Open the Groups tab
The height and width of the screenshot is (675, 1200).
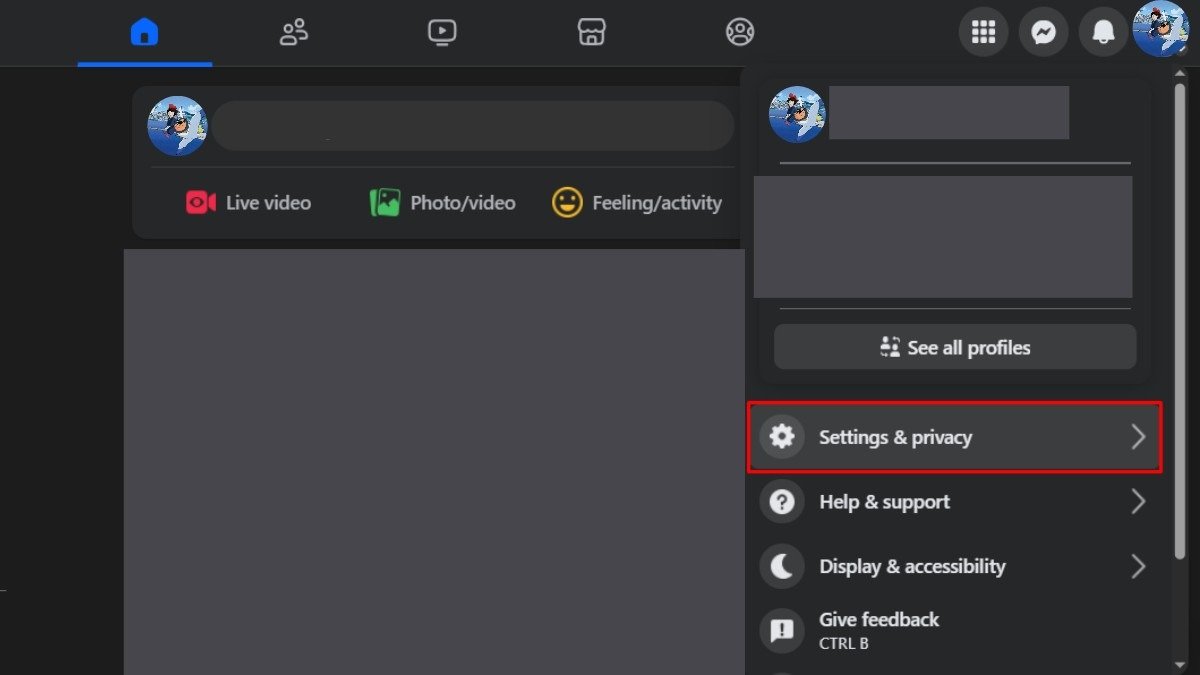[740, 33]
